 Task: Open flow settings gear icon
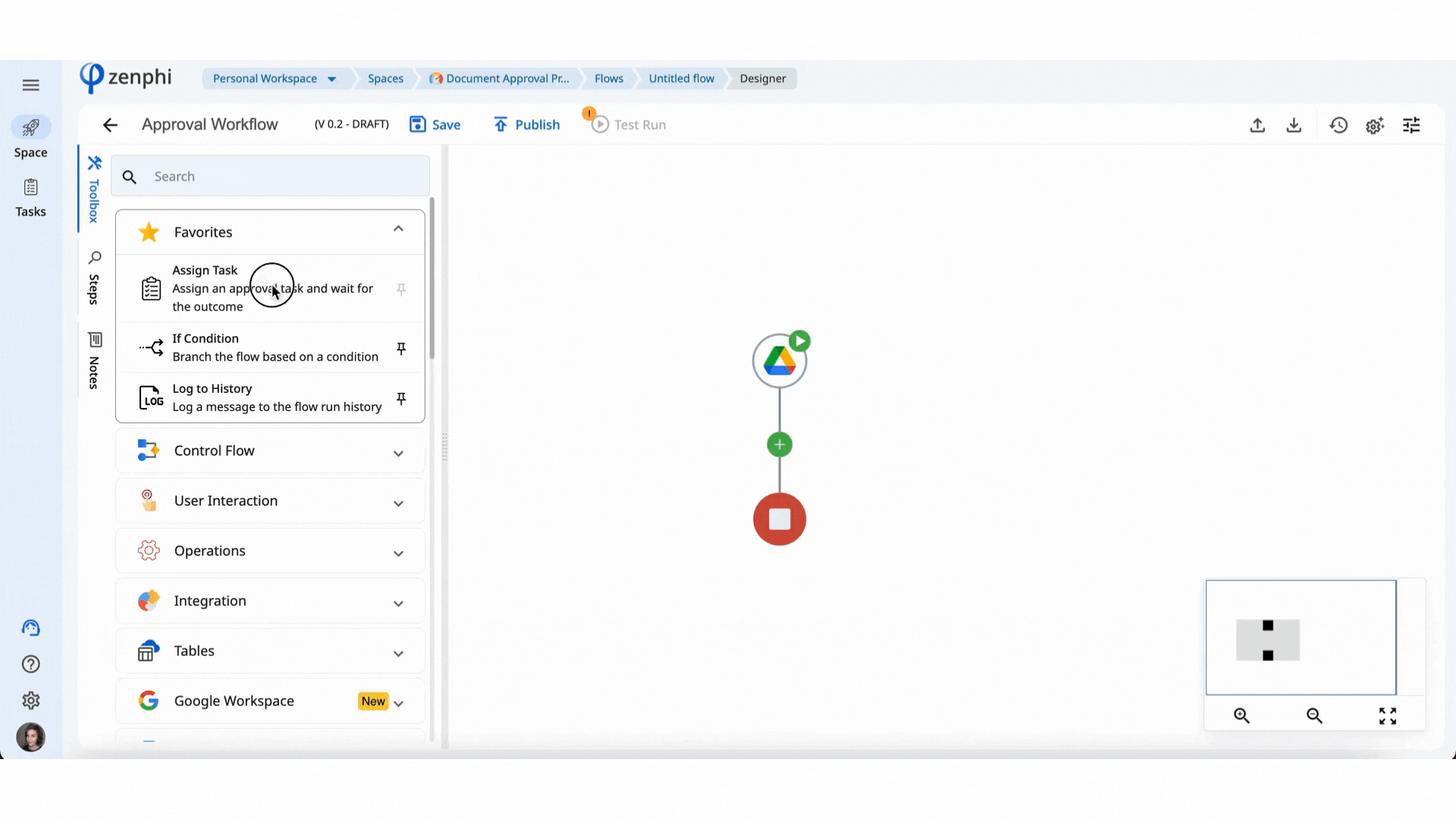click(x=1375, y=125)
